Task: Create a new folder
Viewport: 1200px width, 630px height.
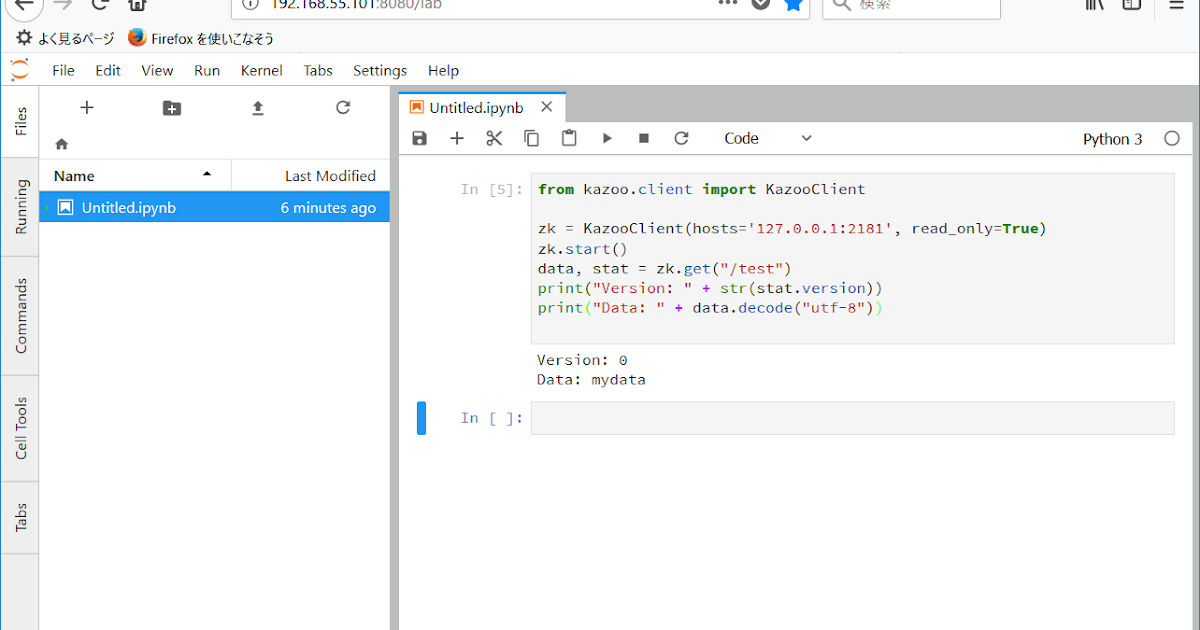Action: click(x=171, y=107)
